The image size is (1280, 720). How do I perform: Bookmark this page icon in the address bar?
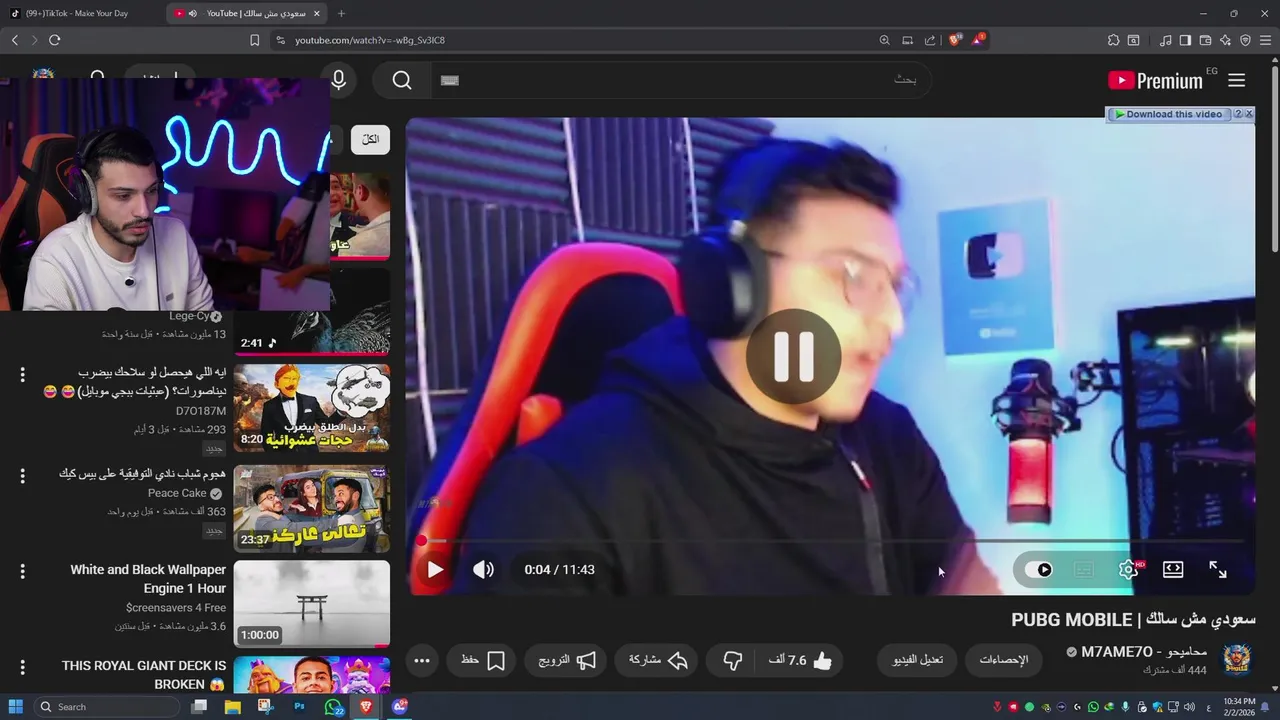coord(254,40)
